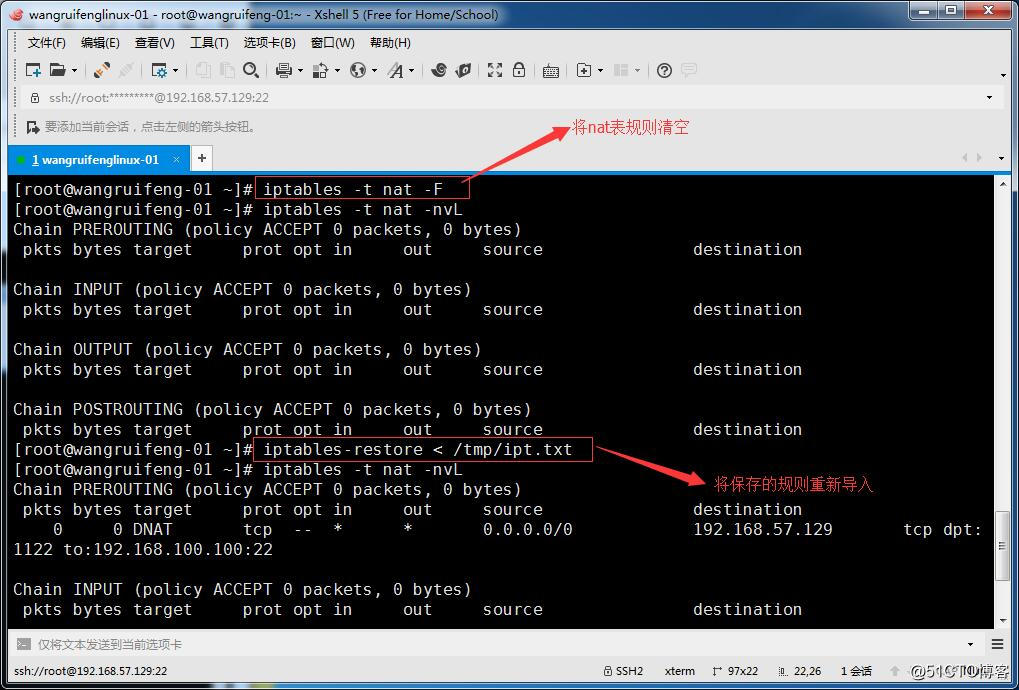Click the terminal scrollbar up arrow

point(1002,184)
